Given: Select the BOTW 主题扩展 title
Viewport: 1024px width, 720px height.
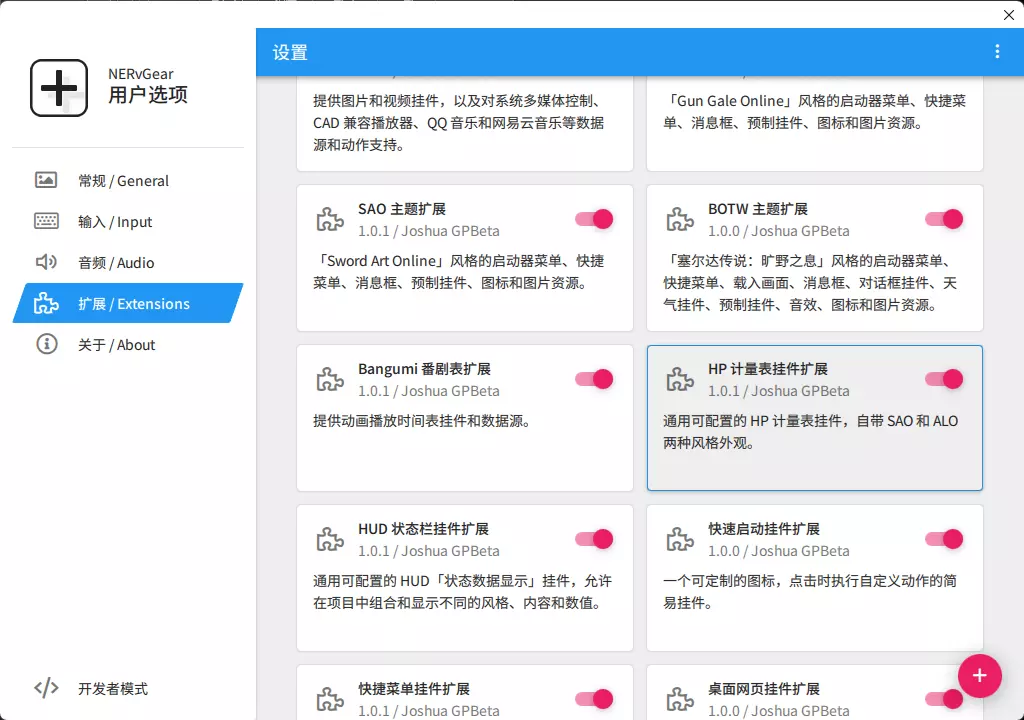Looking at the screenshot, I should coord(758,209).
